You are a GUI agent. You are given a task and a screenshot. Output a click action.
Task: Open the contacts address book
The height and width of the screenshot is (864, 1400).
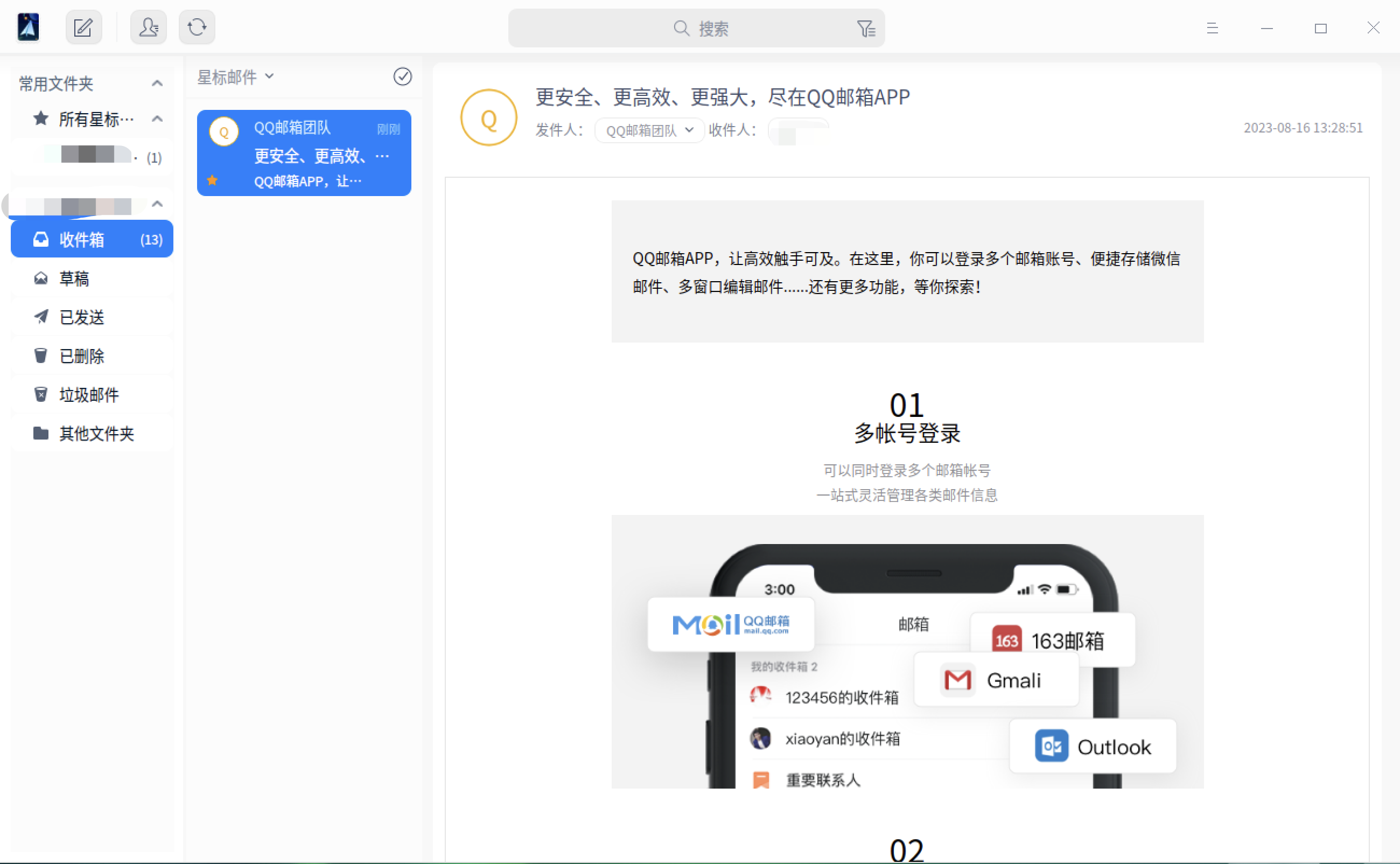149,27
